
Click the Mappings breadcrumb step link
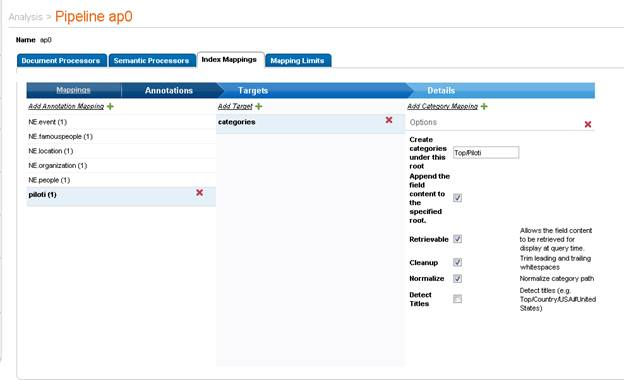click(73, 90)
